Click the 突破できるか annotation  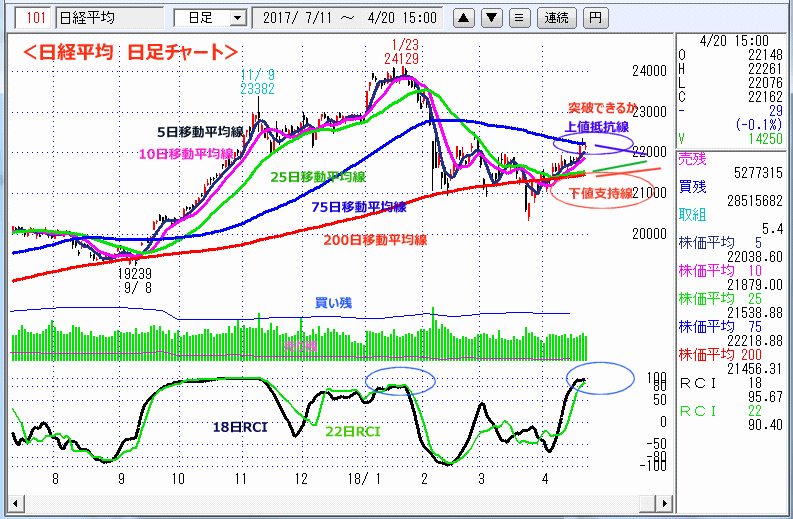(x=602, y=107)
